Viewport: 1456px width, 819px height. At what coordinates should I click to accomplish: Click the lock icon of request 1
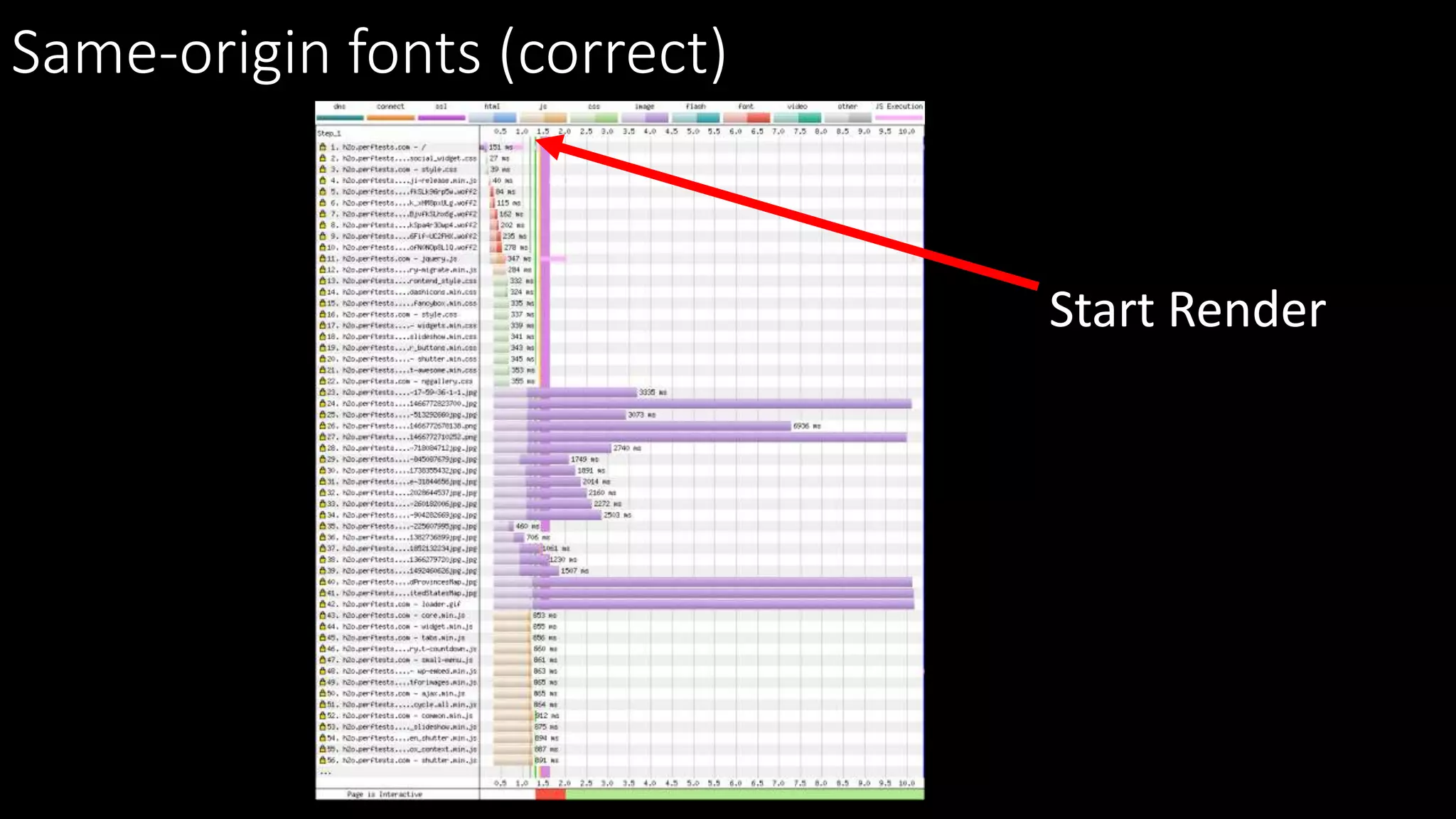[323, 147]
